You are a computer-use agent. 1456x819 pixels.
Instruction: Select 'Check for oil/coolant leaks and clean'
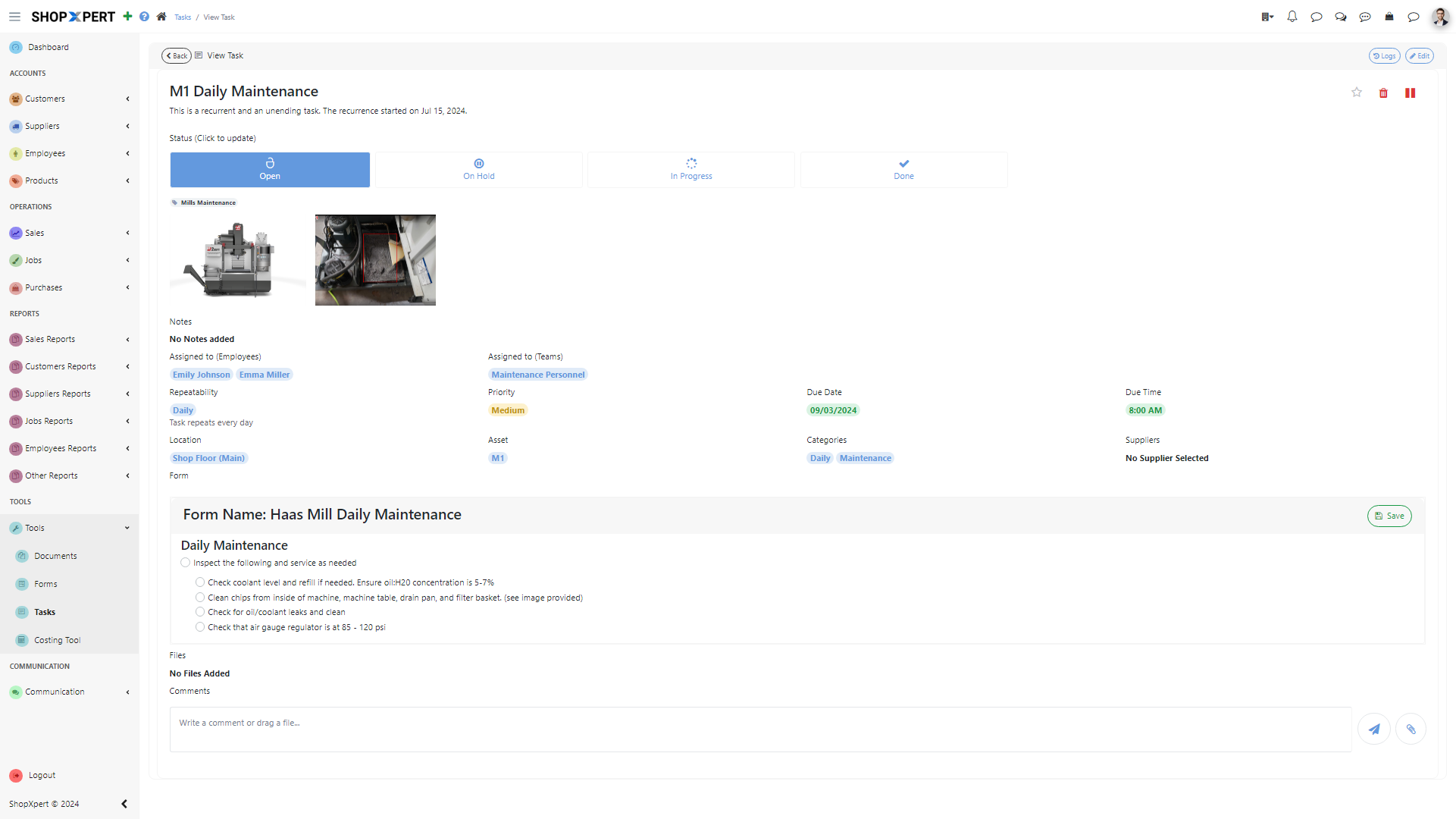coord(199,611)
